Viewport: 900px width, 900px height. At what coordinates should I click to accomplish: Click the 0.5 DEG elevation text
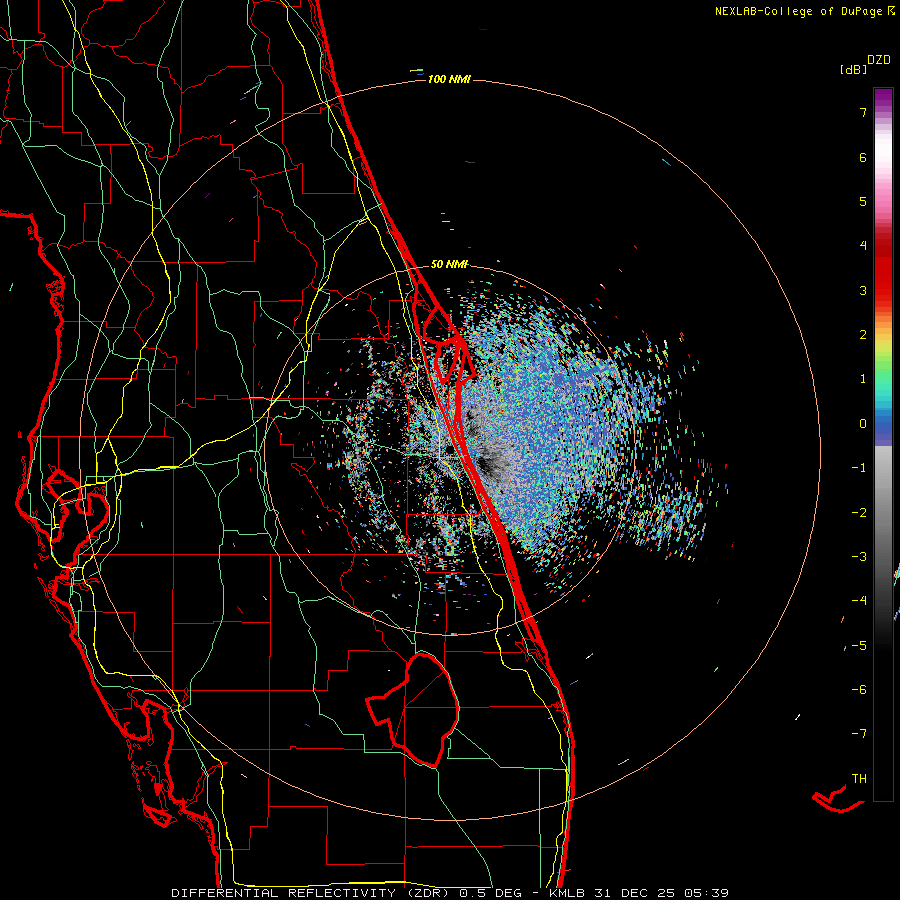pos(490,893)
